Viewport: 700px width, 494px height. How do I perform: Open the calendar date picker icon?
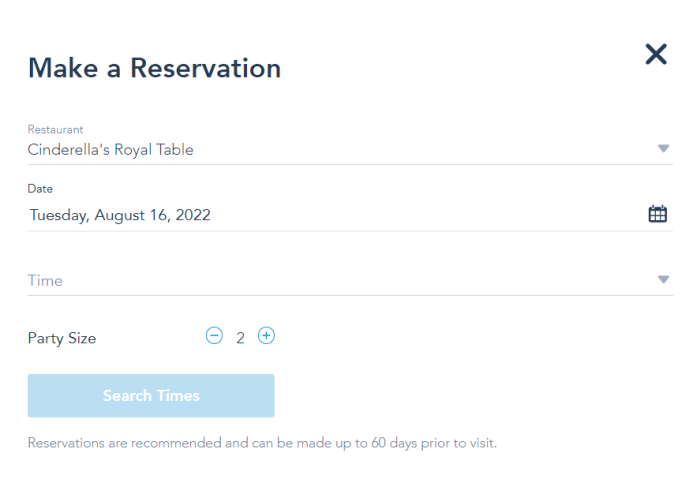pos(657,214)
